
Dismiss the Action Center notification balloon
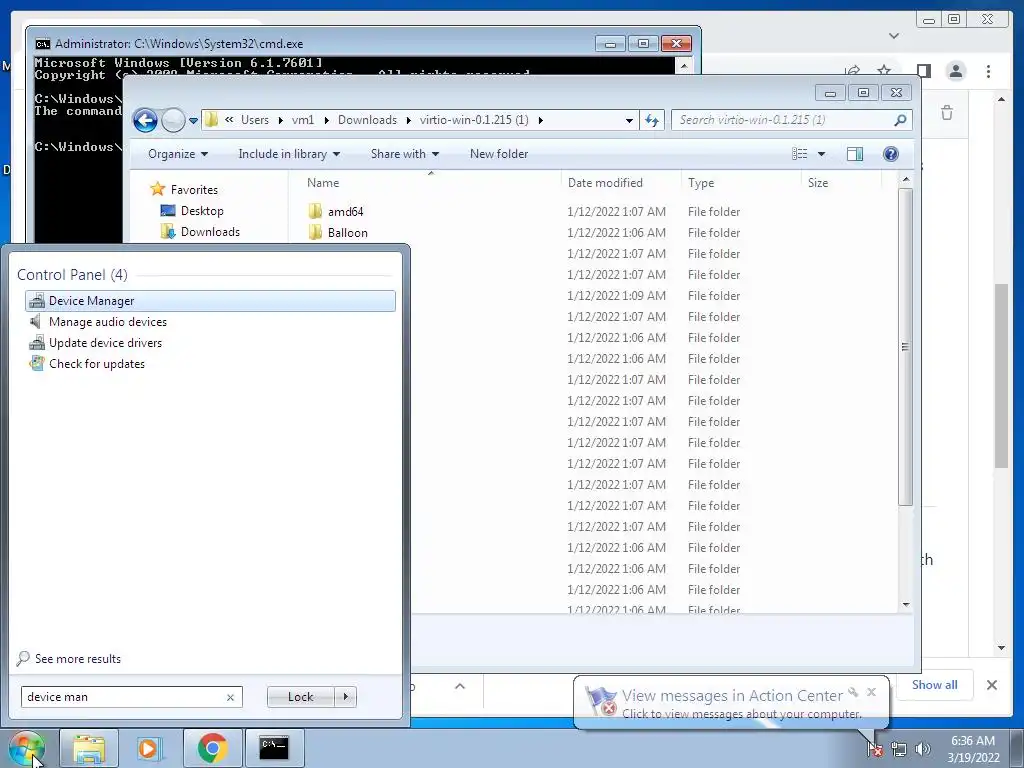pyautogui.click(x=871, y=692)
